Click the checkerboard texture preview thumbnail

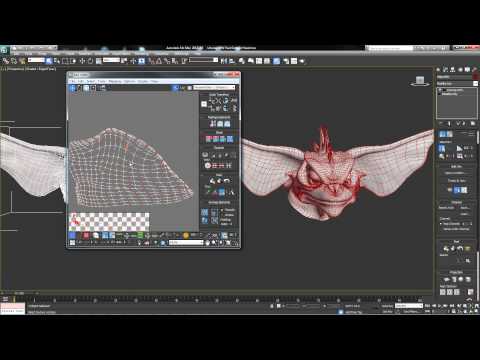pos(109,222)
